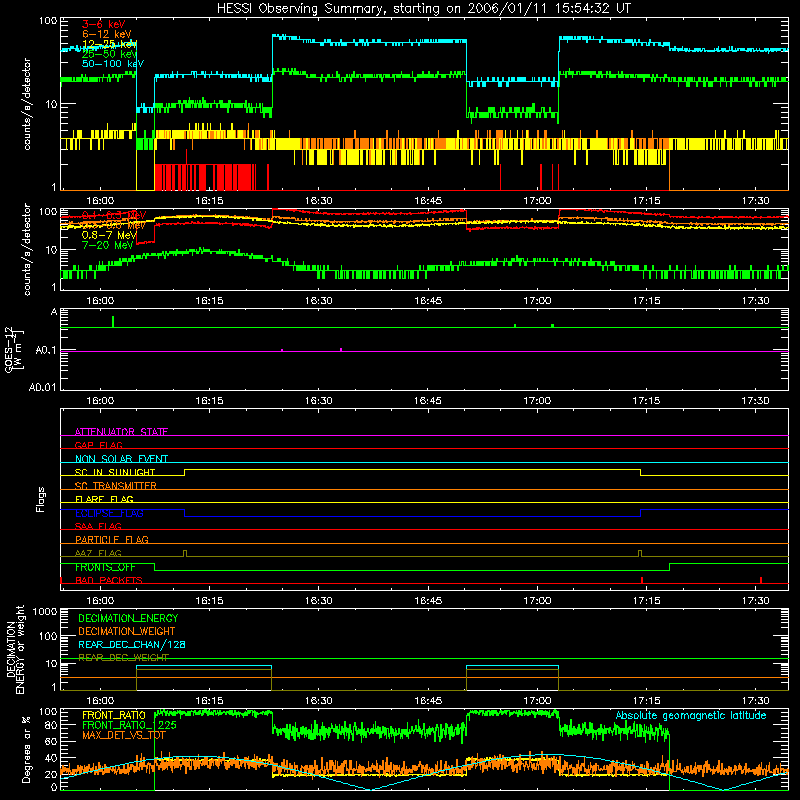Click the ECLIPSE_FLAG label

click(x=109, y=513)
